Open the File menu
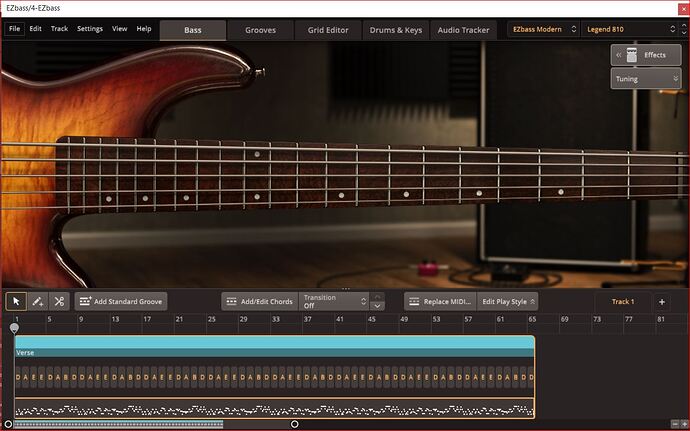Viewport: 690px width, 431px height. (15, 29)
